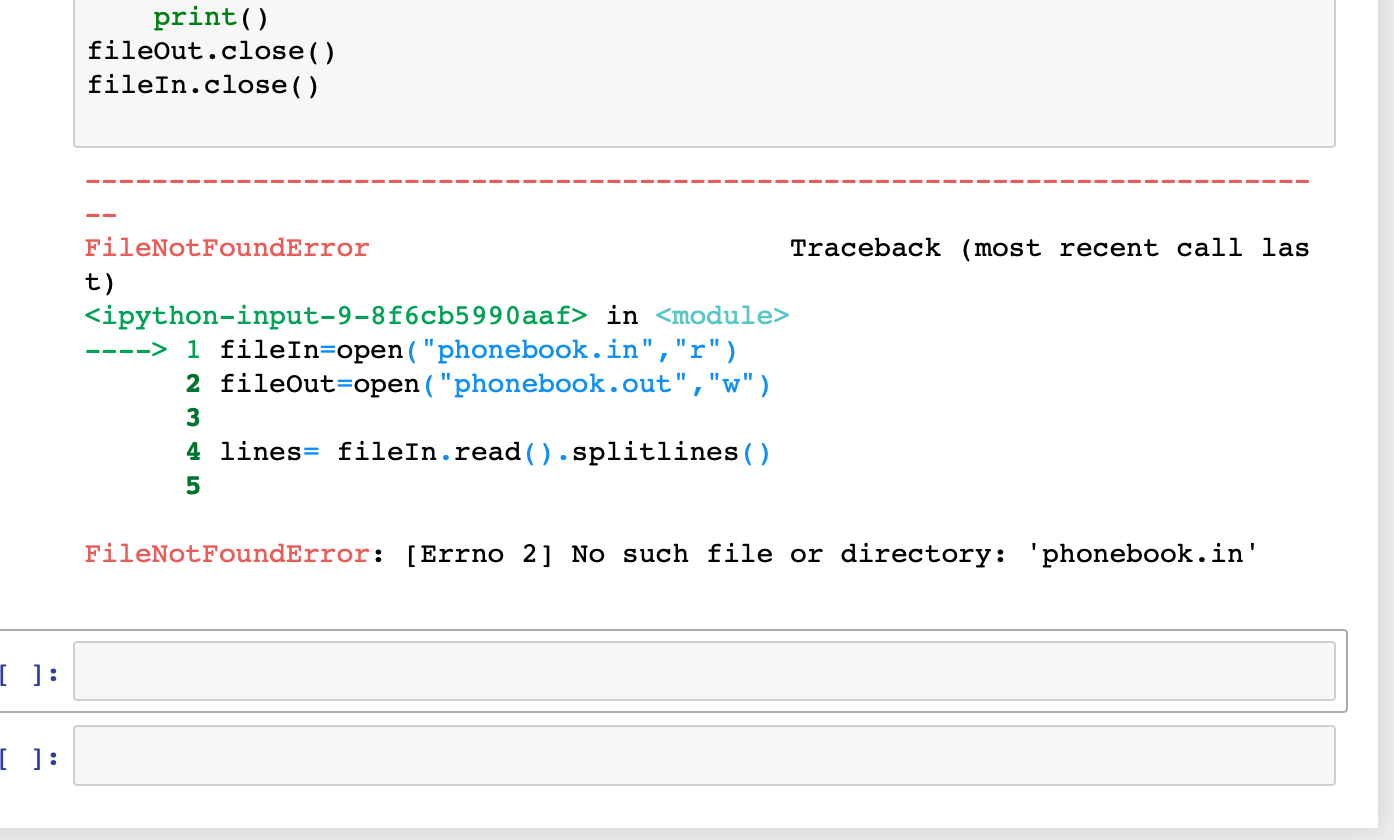Click line number 4 showing splitlines call
Screen dimensions: 1394x840
coord(193,451)
